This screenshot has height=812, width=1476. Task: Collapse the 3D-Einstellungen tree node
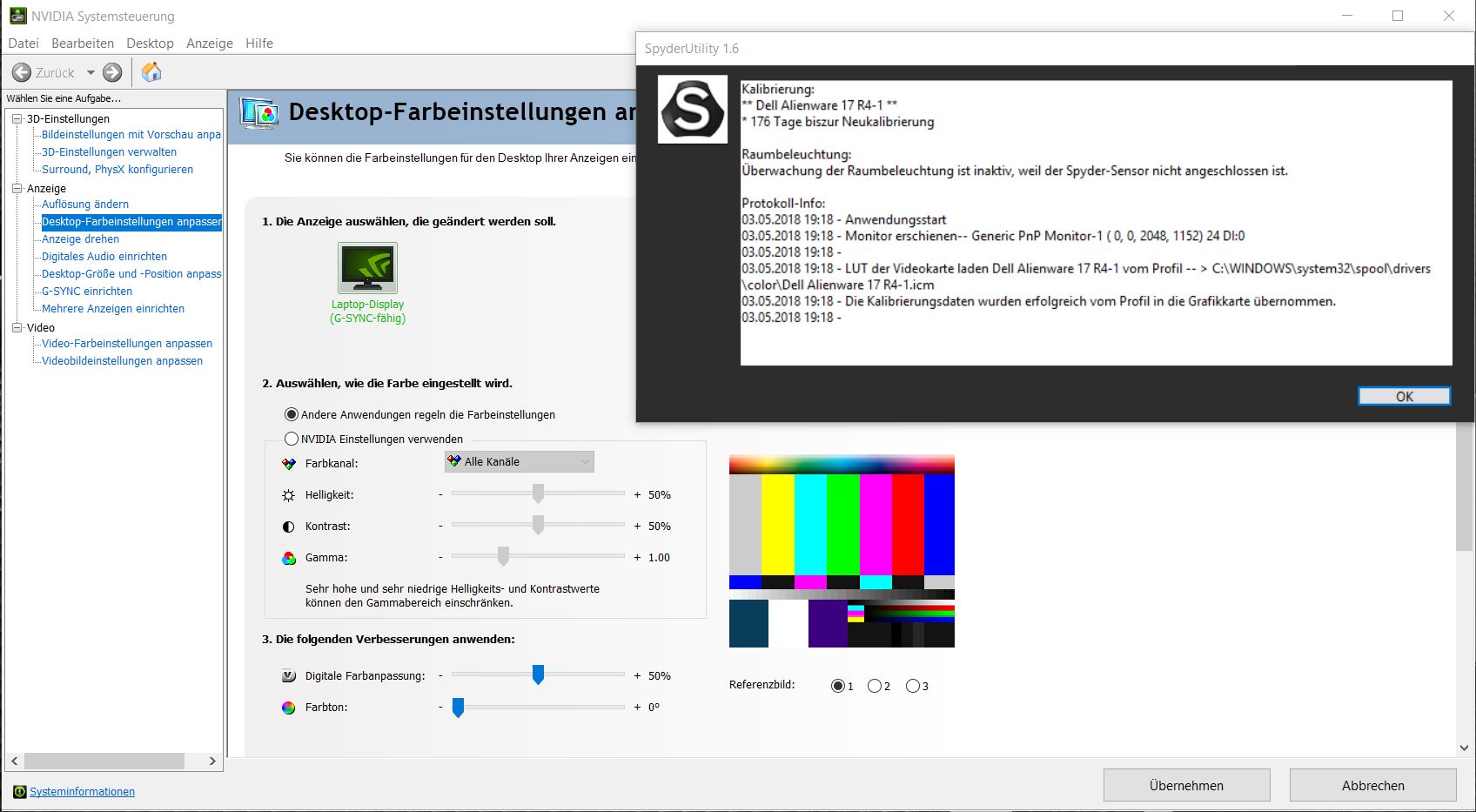click(17, 118)
